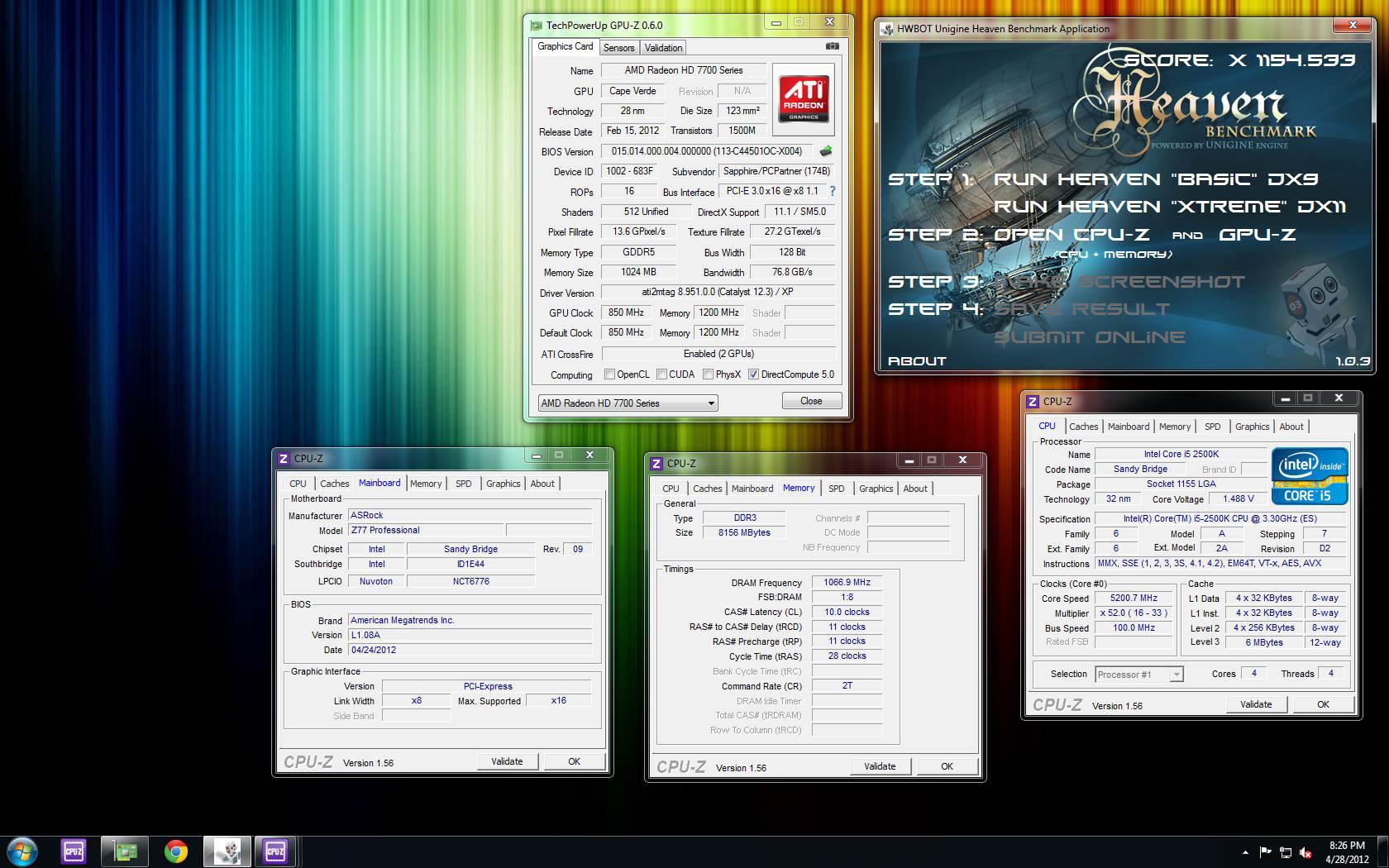
Task: Click OK in CPU-Z Memory window
Action: (947, 766)
